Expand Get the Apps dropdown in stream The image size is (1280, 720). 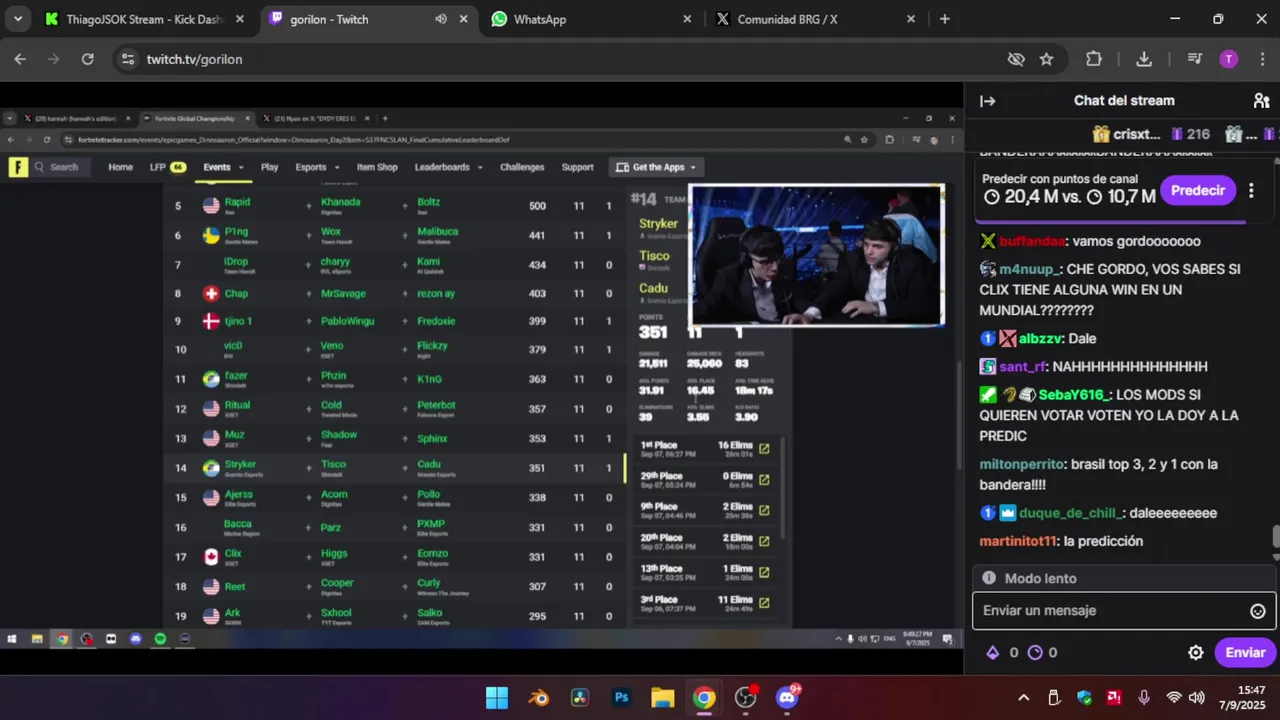(656, 167)
